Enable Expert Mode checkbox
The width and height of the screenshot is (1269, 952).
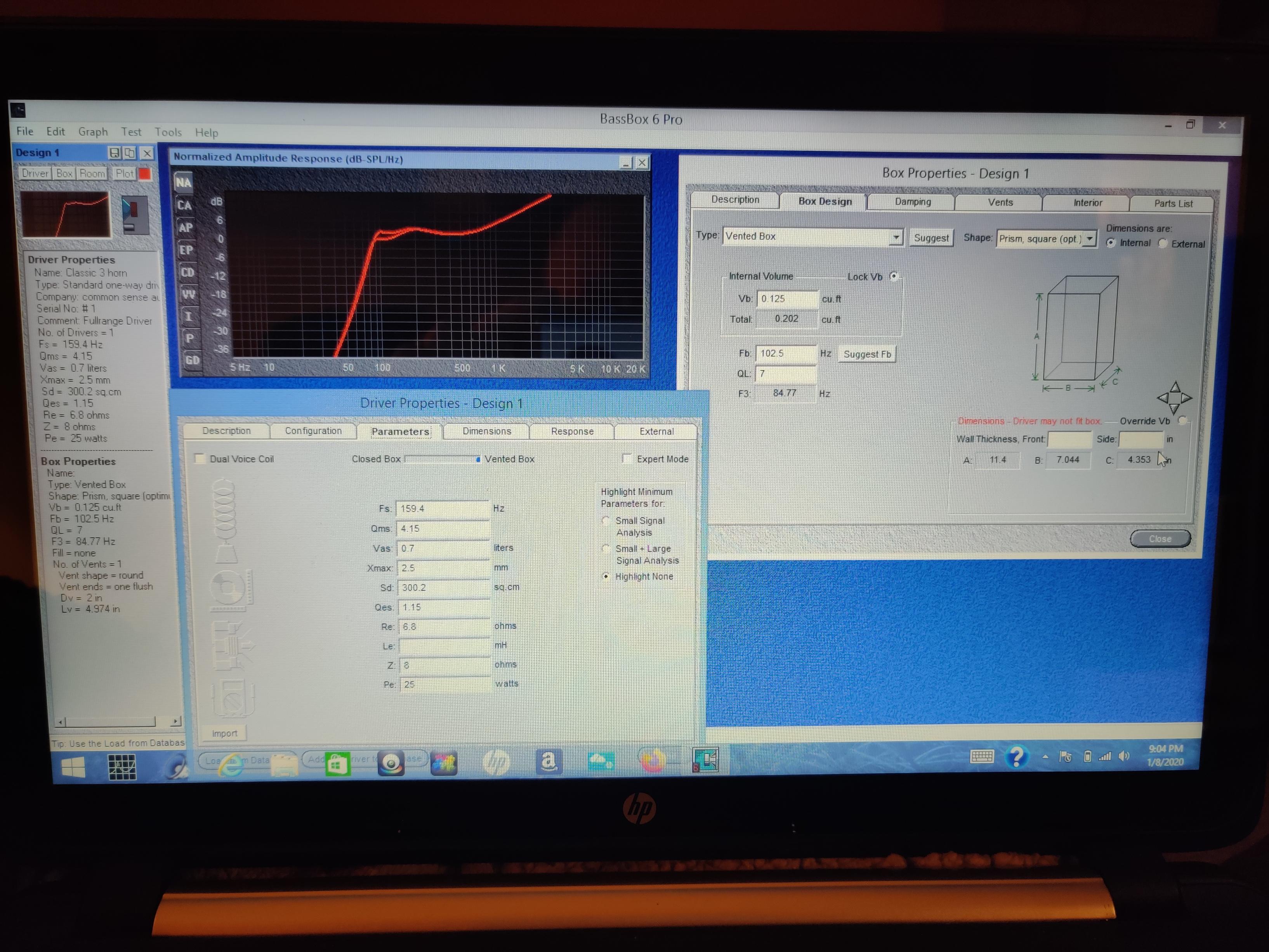pos(627,459)
